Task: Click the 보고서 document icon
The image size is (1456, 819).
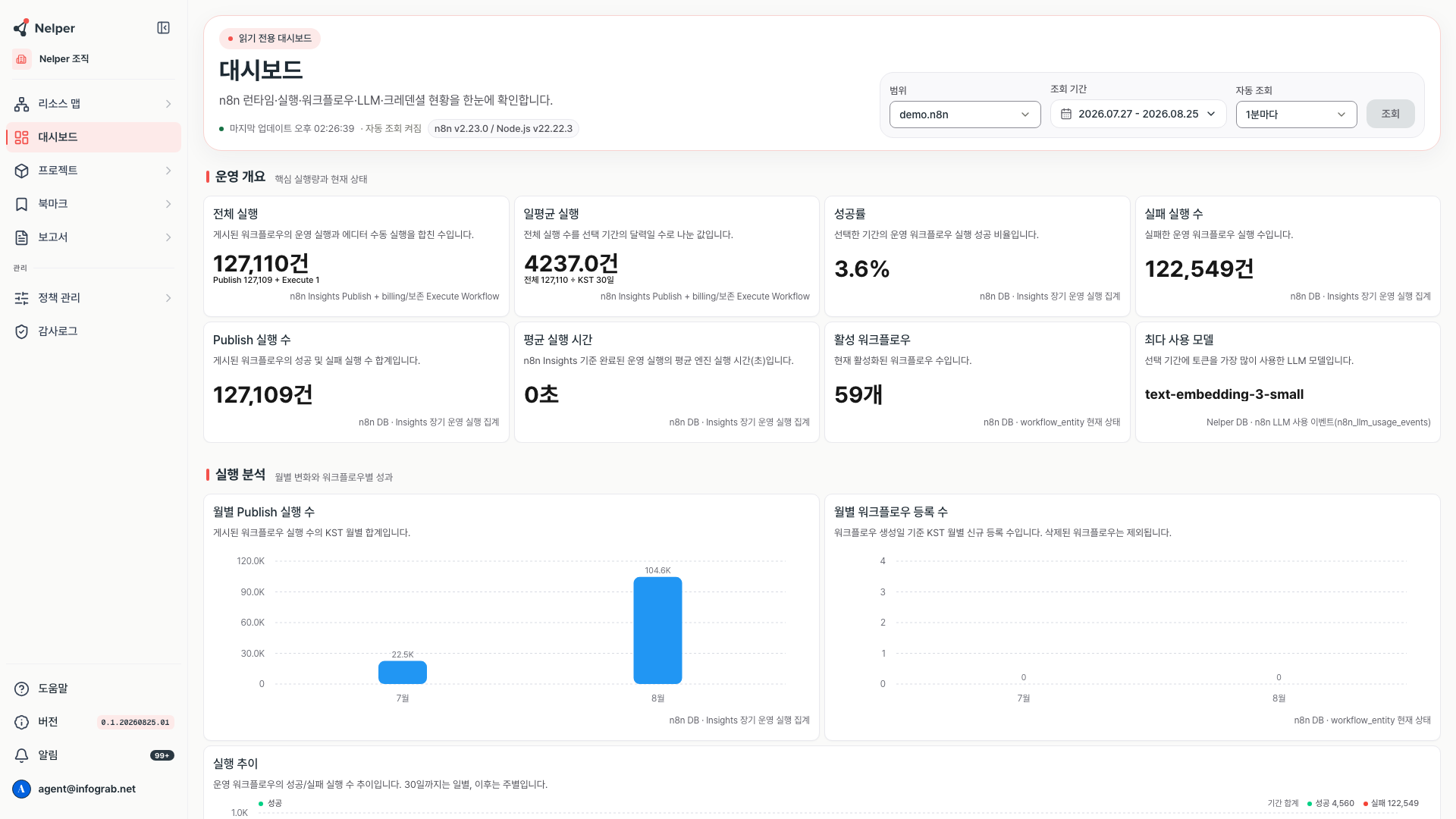Action: coord(22,237)
